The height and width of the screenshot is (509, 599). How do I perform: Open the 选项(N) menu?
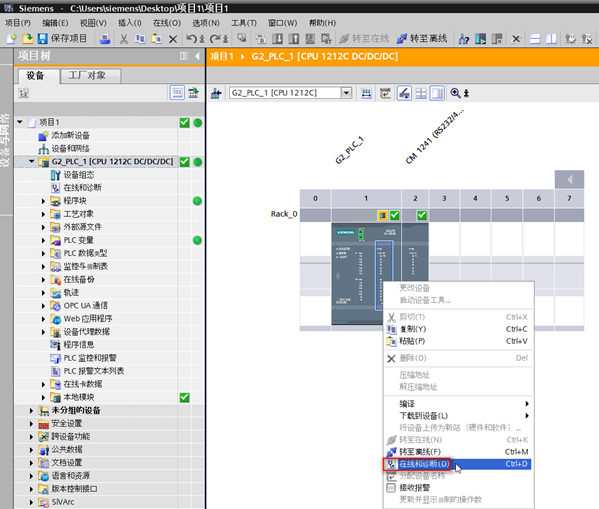tap(206, 23)
